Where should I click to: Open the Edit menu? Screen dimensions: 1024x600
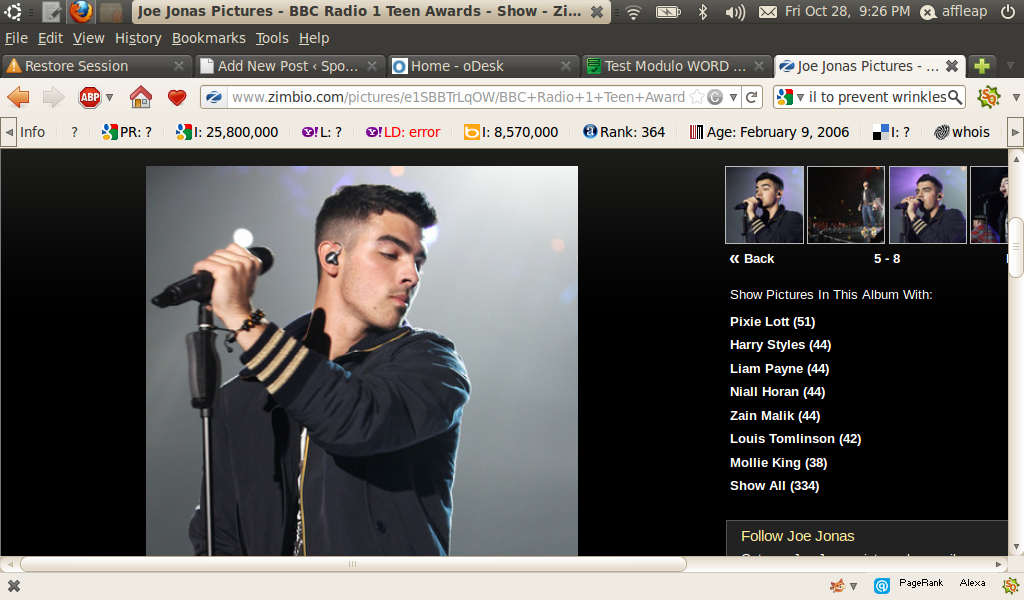pyautogui.click(x=50, y=39)
